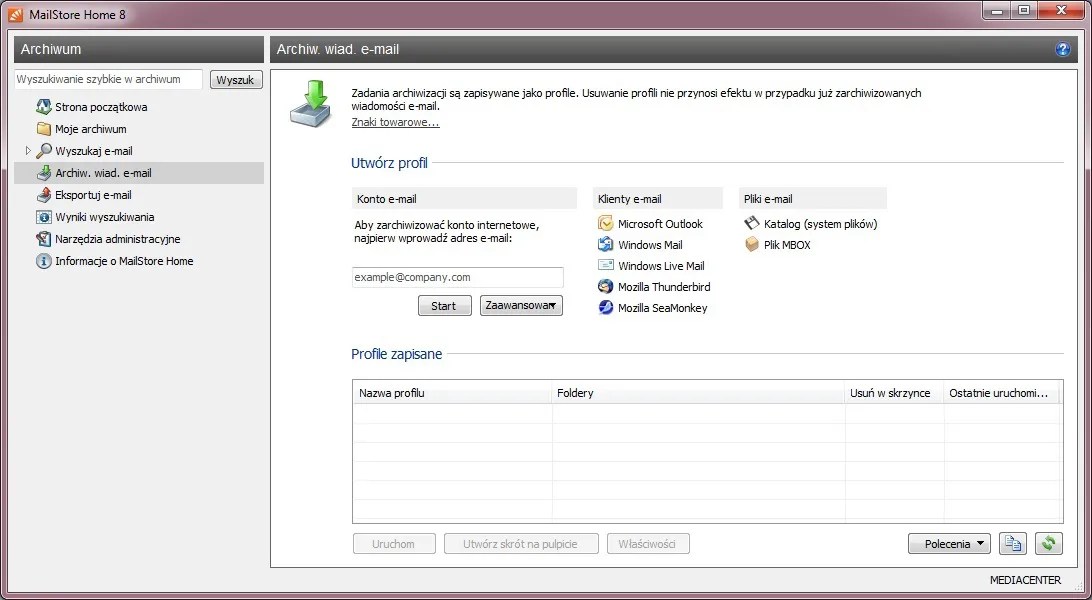The height and width of the screenshot is (600, 1092).
Task: Click the email address input field
Action: [x=456, y=277]
